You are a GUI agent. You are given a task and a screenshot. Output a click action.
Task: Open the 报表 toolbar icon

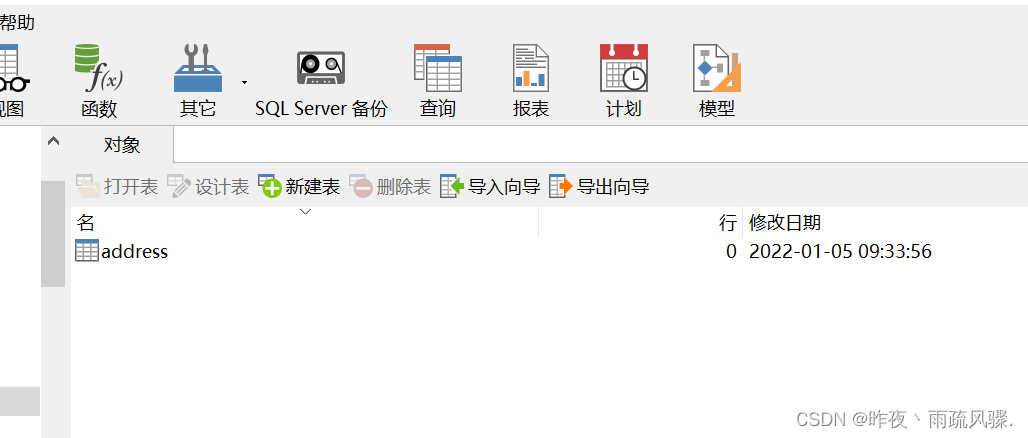point(530,81)
